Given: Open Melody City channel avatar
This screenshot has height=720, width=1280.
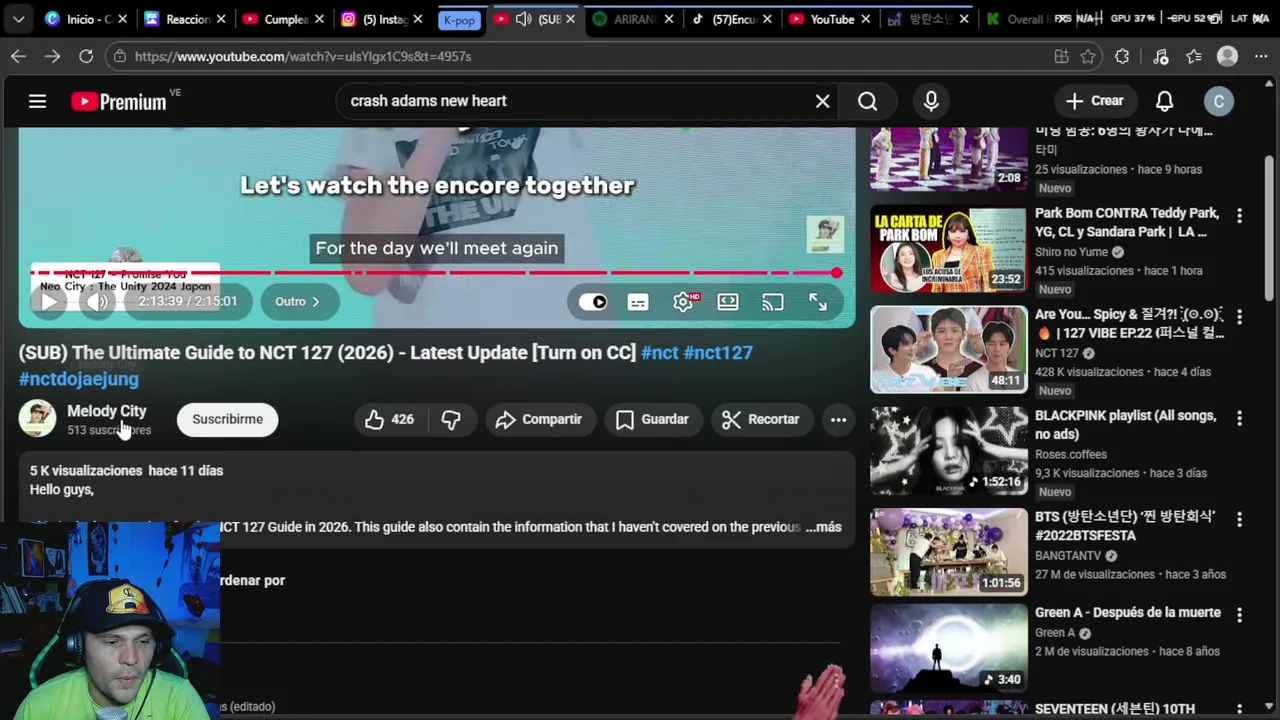Looking at the screenshot, I should click(38, 419).
